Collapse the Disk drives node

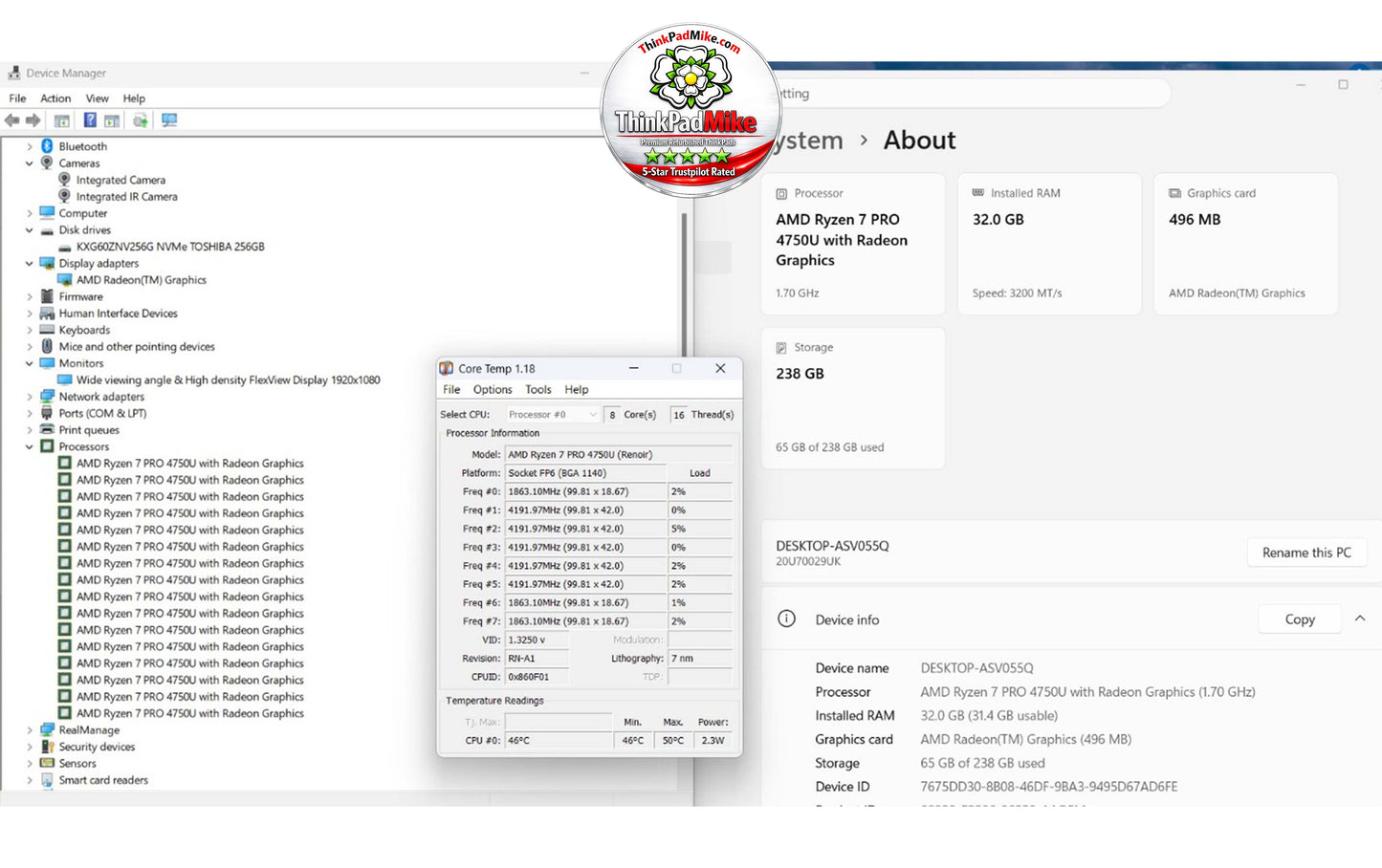30,230
